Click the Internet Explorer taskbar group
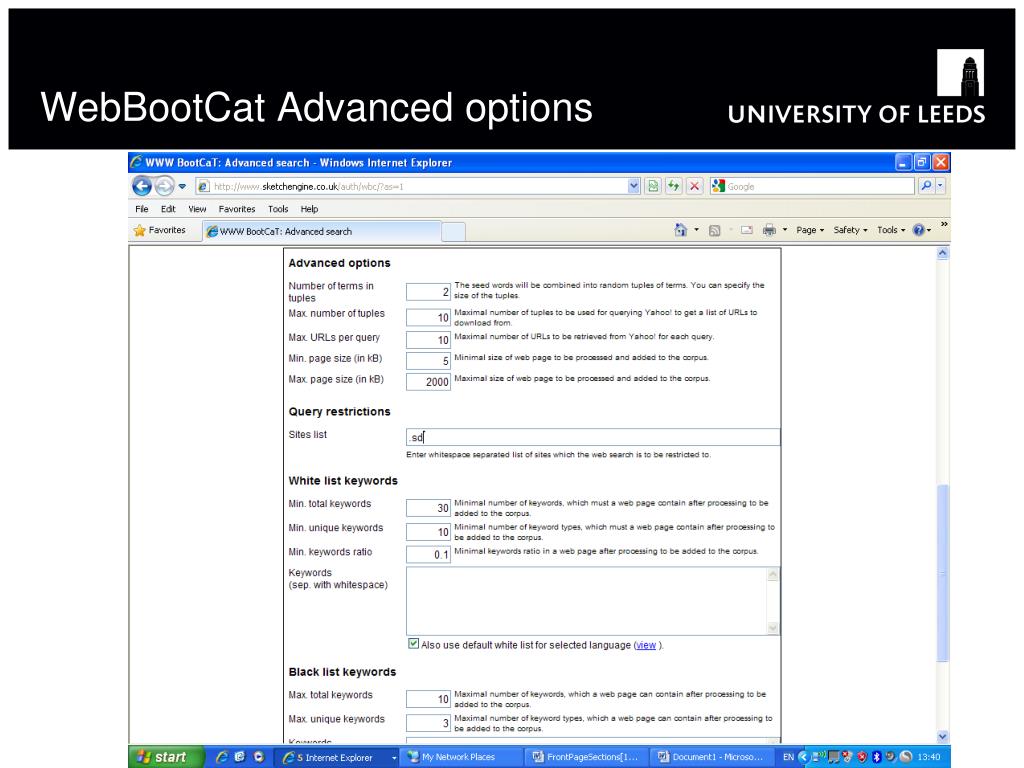The image size is (1024, 768). 338,758
